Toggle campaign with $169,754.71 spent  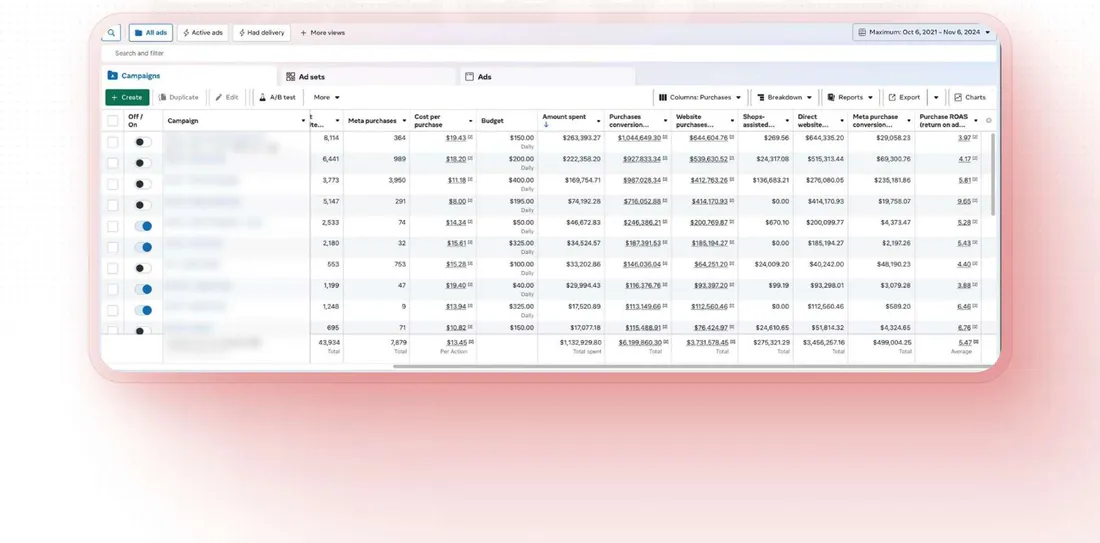143,184
